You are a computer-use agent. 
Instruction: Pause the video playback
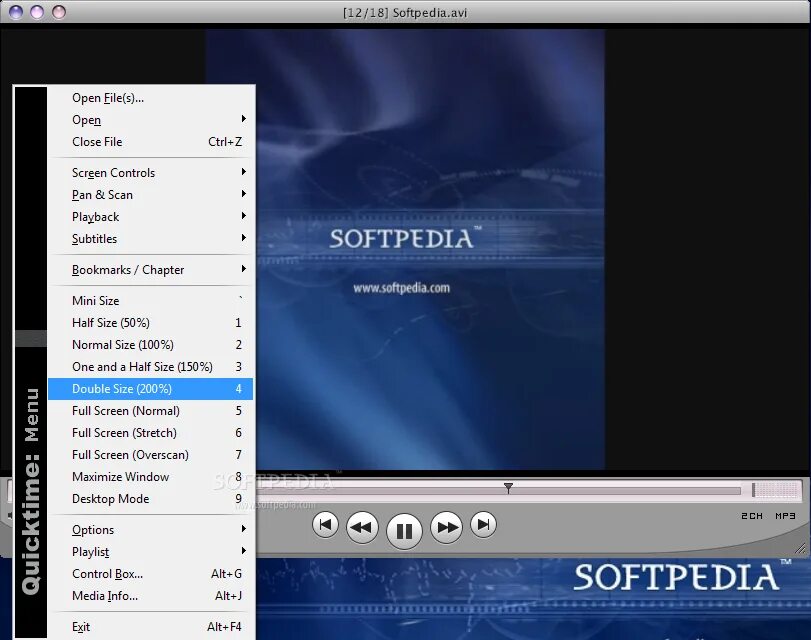tap(404, 530)
